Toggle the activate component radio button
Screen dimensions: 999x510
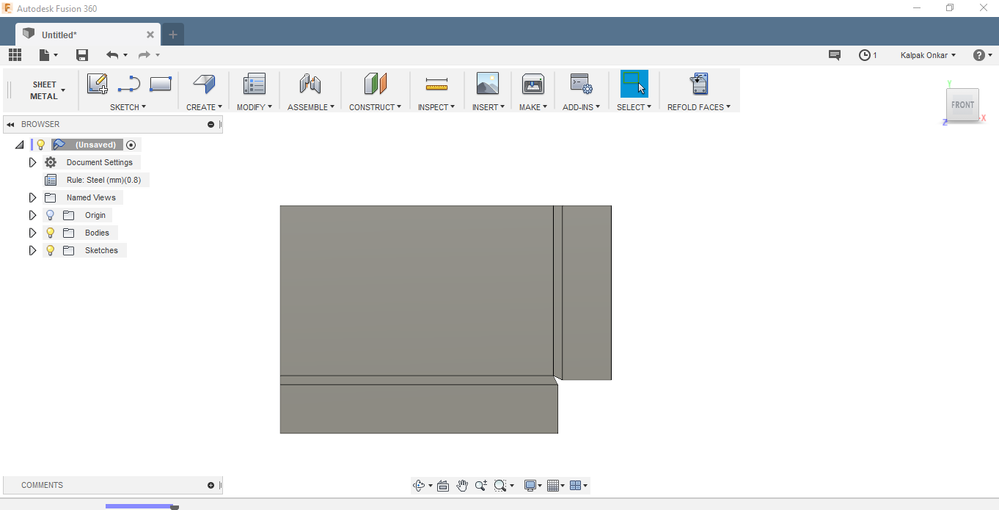point(131,145)
